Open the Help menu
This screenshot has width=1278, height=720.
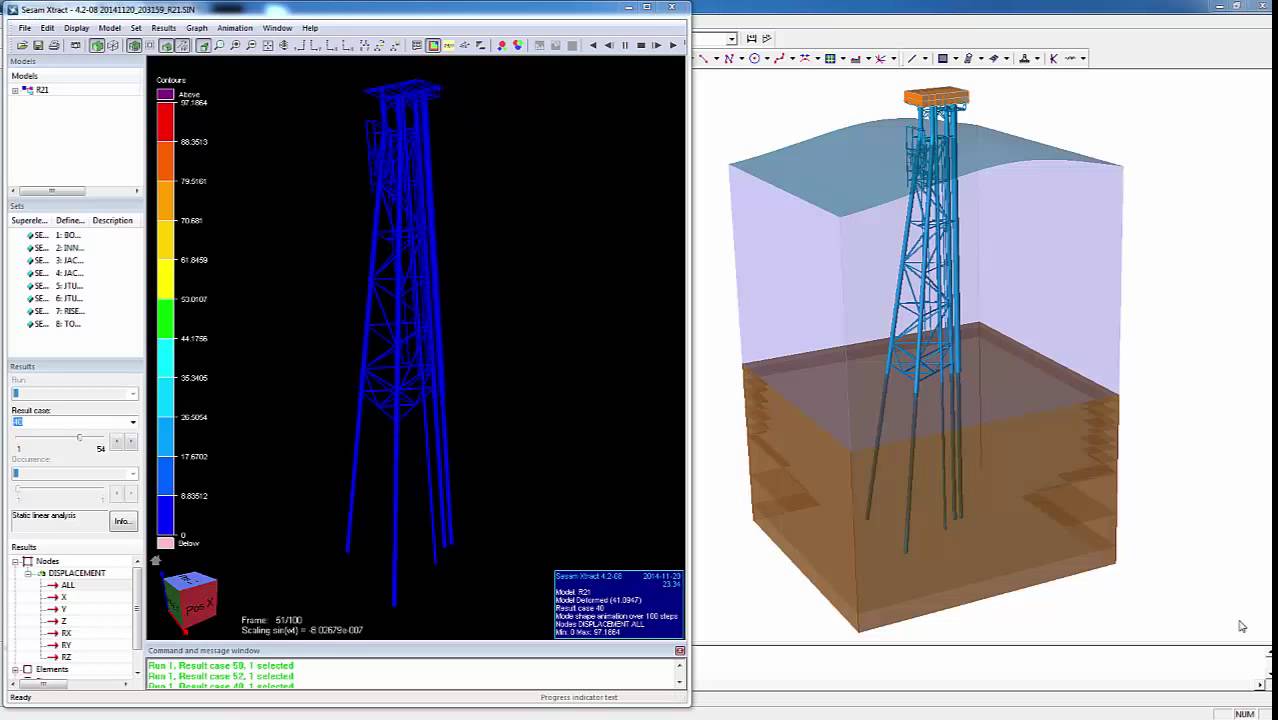pyautogui.click(x=310, y=28)
